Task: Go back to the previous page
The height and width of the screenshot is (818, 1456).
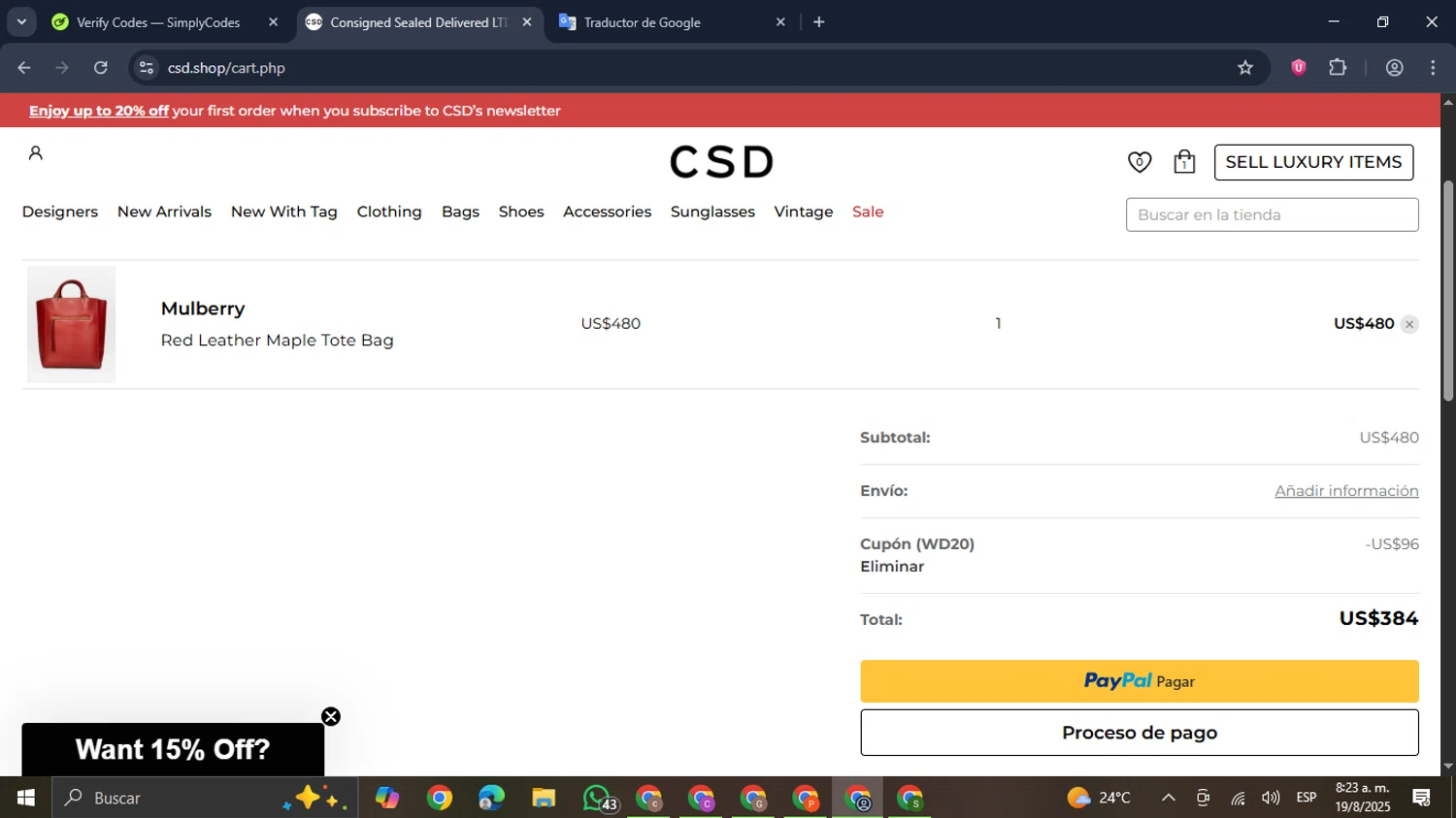Action: tap(24, 68)
